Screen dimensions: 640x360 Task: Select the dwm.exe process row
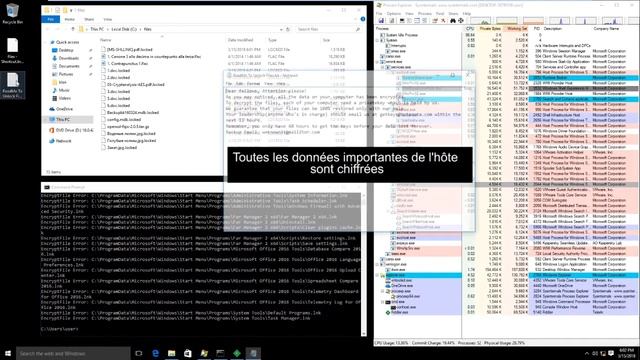507,270
